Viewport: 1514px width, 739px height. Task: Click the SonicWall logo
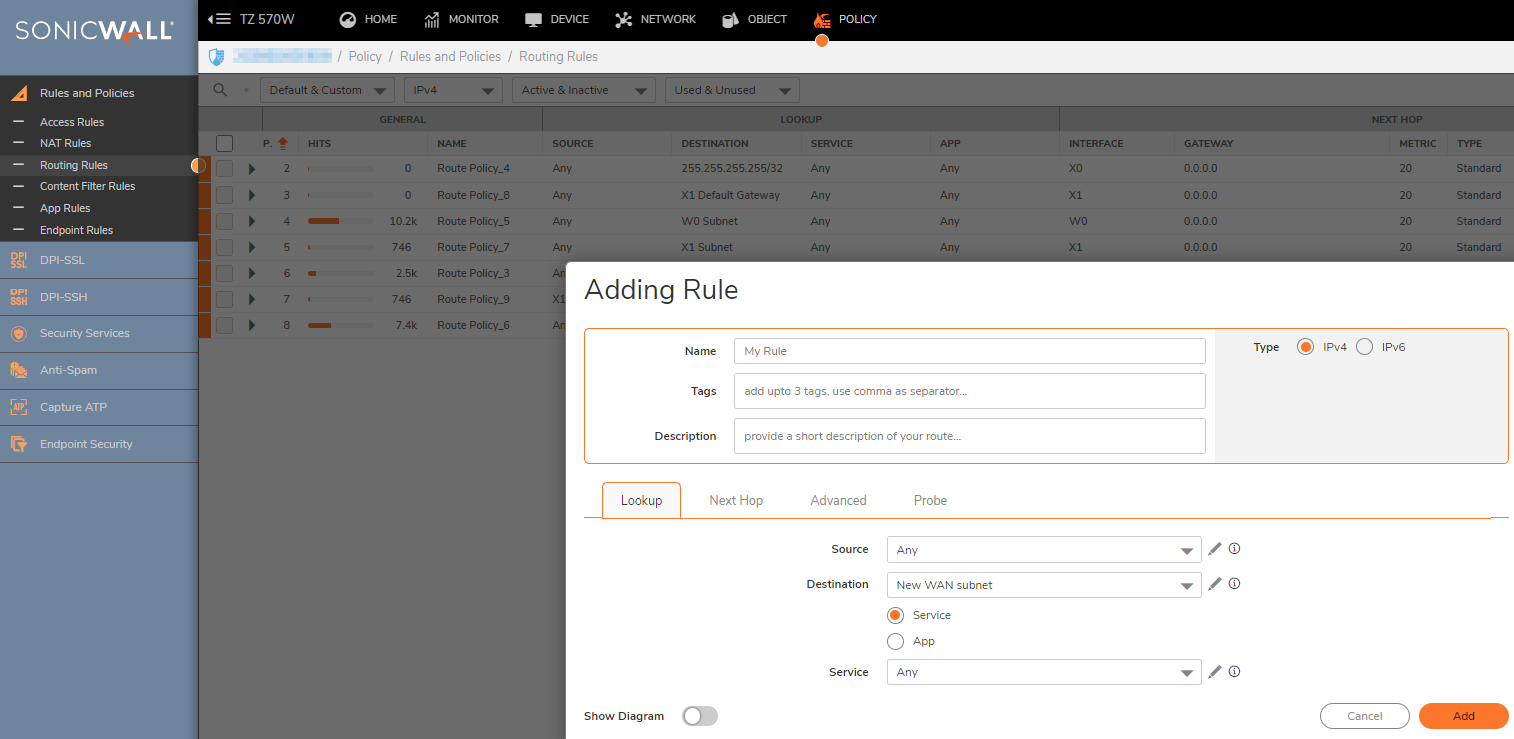coord(95,31)
